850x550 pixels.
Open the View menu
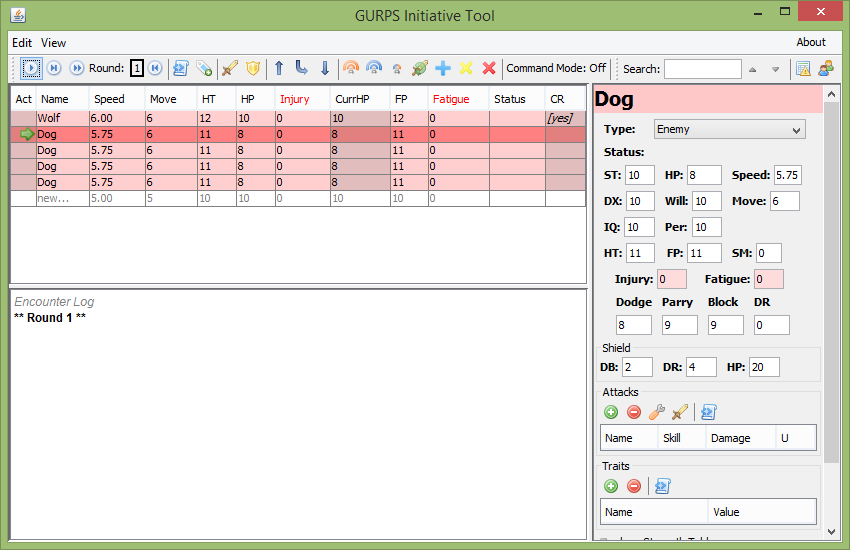pyautogui.click(x=53, y=43)
